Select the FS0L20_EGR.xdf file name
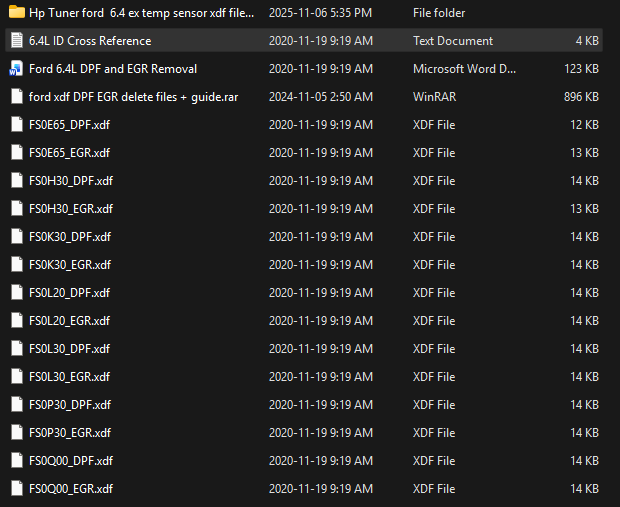Viewport: 620px width, 507px height. 70,321
